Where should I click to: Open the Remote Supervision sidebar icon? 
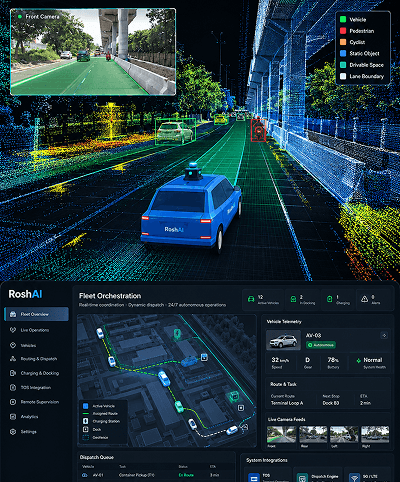click(13, 402)
